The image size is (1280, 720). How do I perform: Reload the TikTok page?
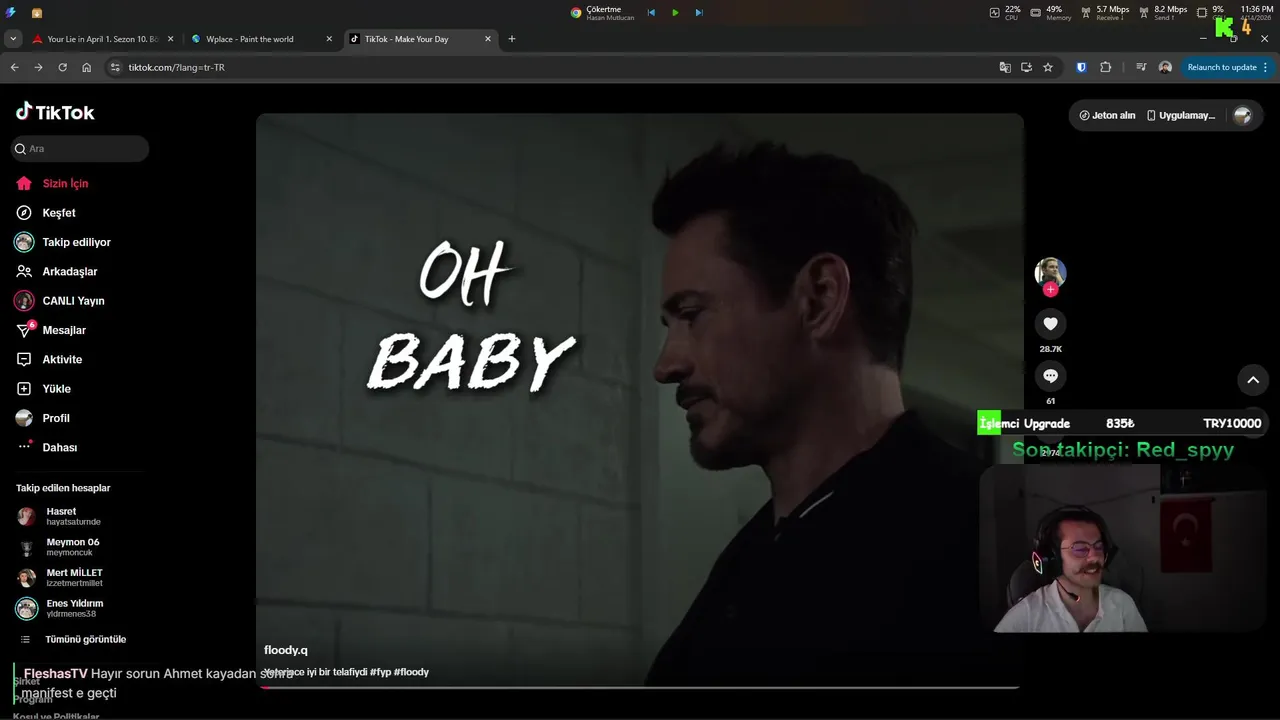[x=62, y=67]
